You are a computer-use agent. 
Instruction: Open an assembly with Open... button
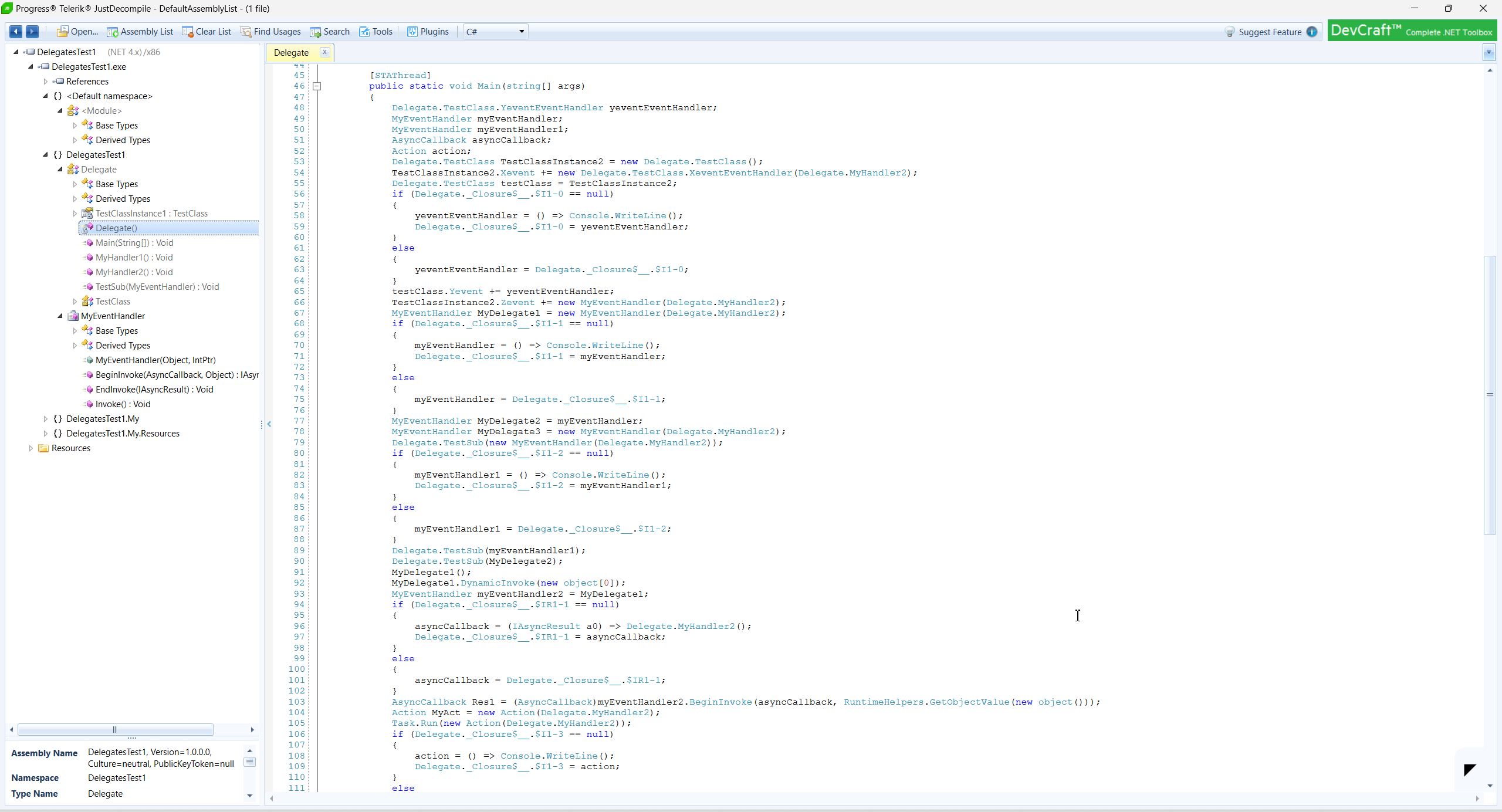click(77, 32)
